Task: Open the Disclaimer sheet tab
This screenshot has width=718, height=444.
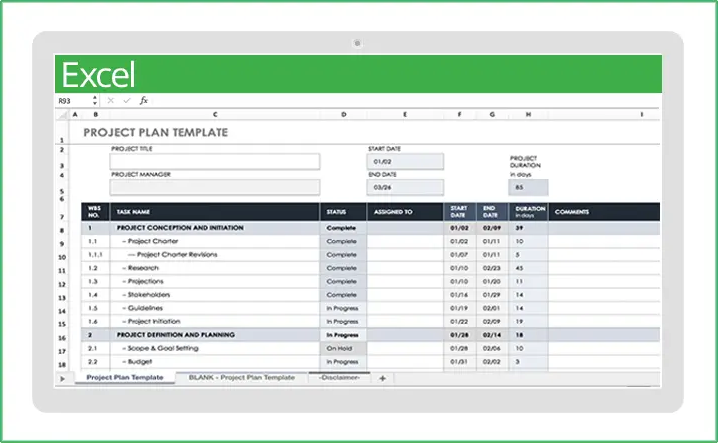Action: click(x=340, y=378)
